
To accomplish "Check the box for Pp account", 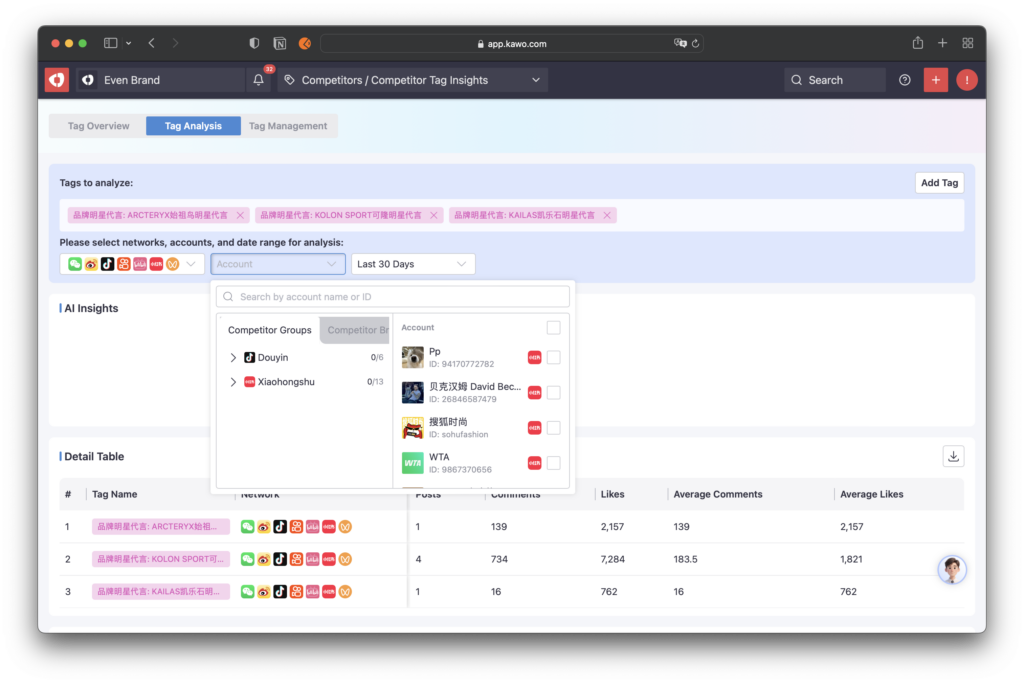I will [553, 358].
